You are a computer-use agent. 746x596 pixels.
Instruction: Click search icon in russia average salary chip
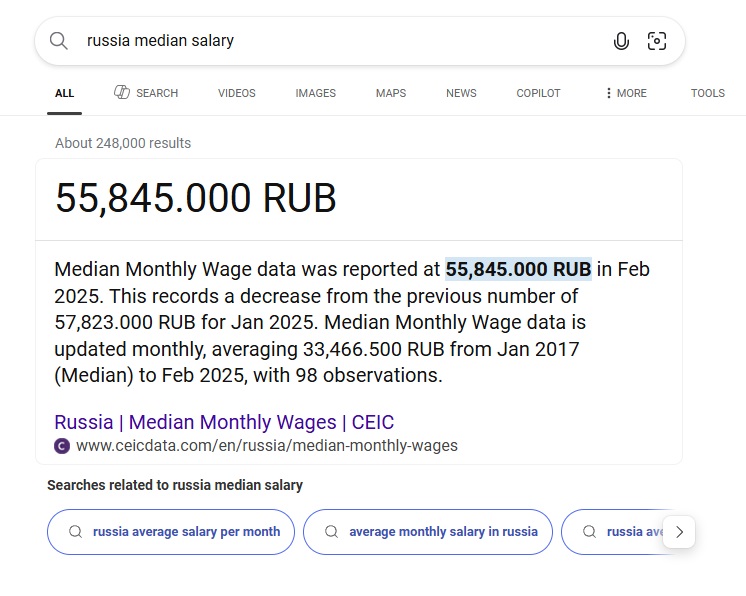76,531
